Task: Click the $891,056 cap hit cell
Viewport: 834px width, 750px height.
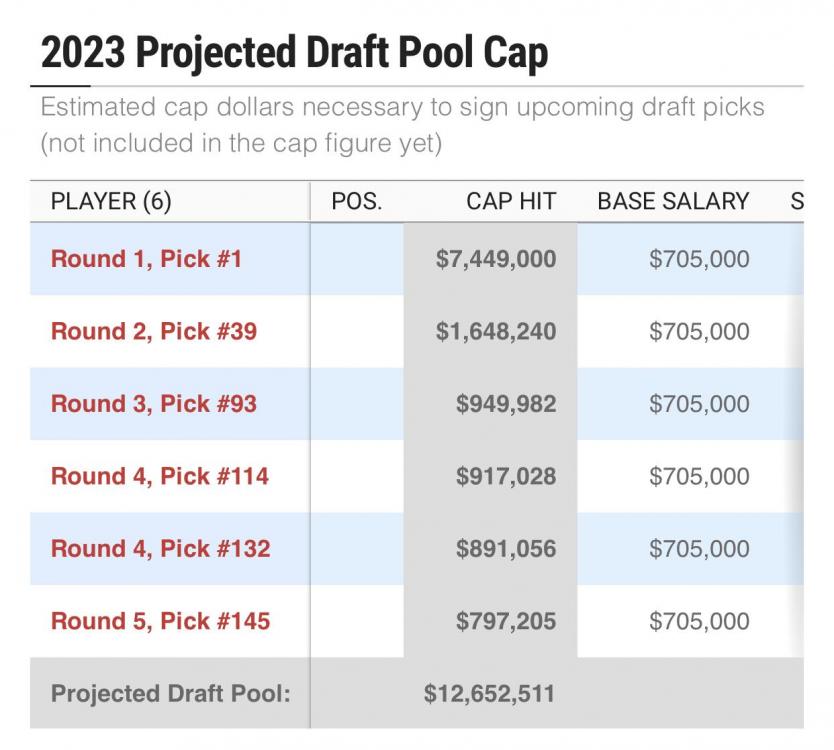Action: (506, 548)
